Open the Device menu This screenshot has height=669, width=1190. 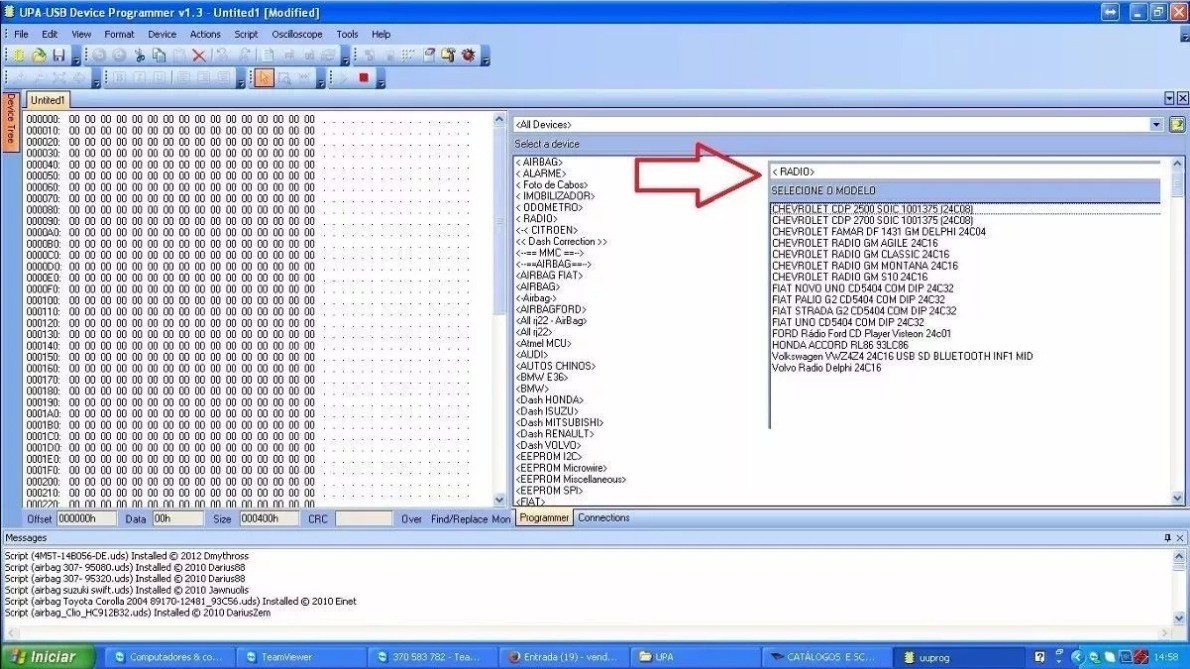tap(162, 34)
